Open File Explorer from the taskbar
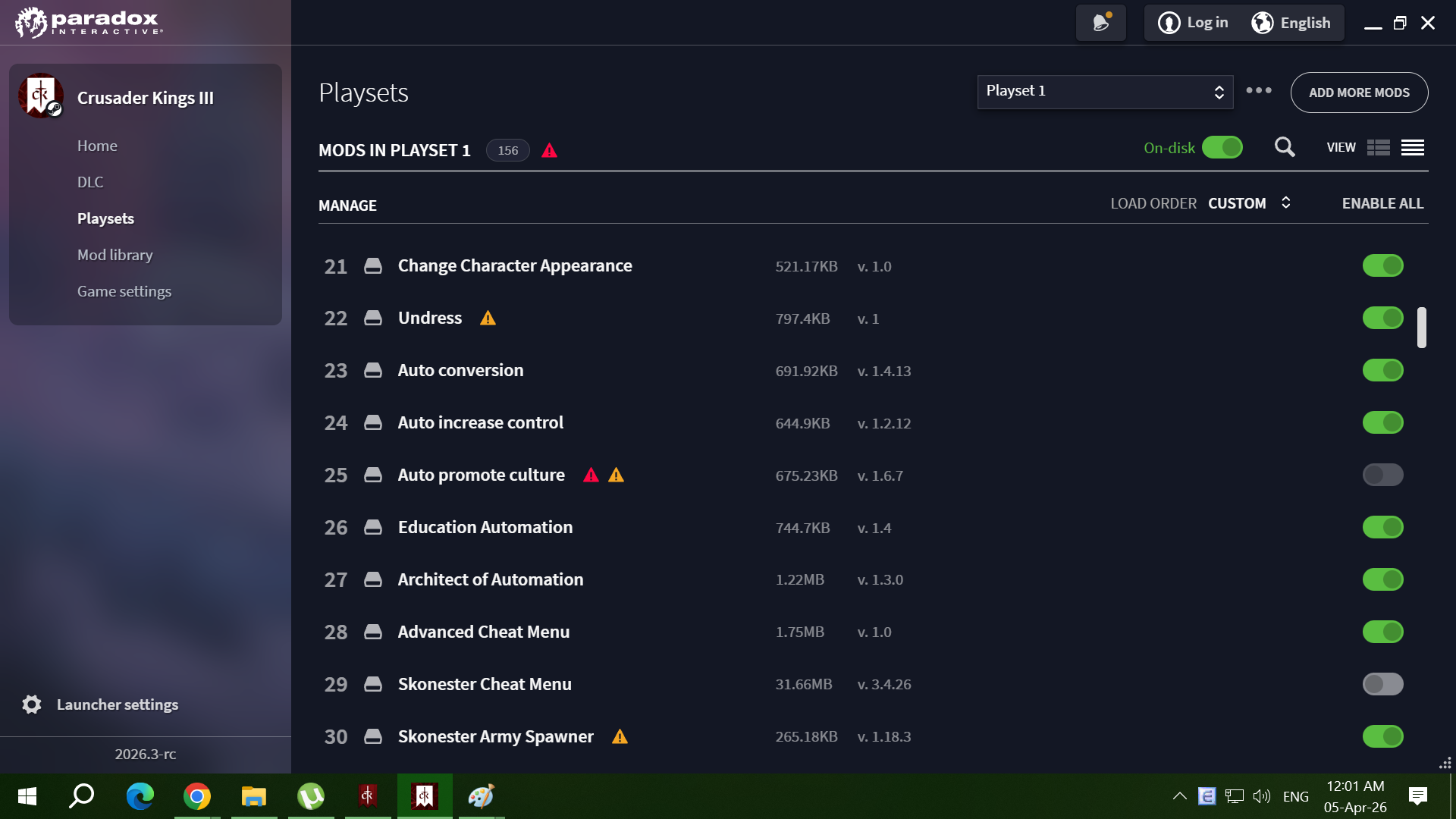This screenshot has width=1456, height=819. [x=254, y=796]
